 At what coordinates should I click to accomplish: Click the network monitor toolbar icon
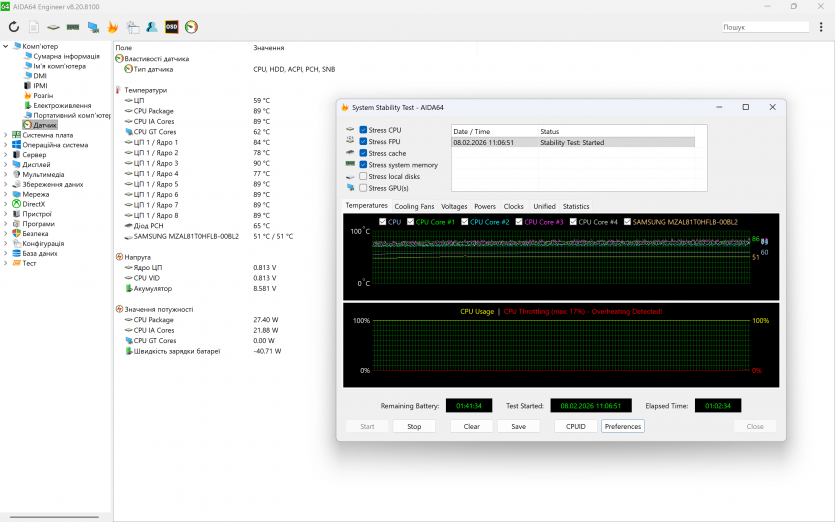pos(93,27)
